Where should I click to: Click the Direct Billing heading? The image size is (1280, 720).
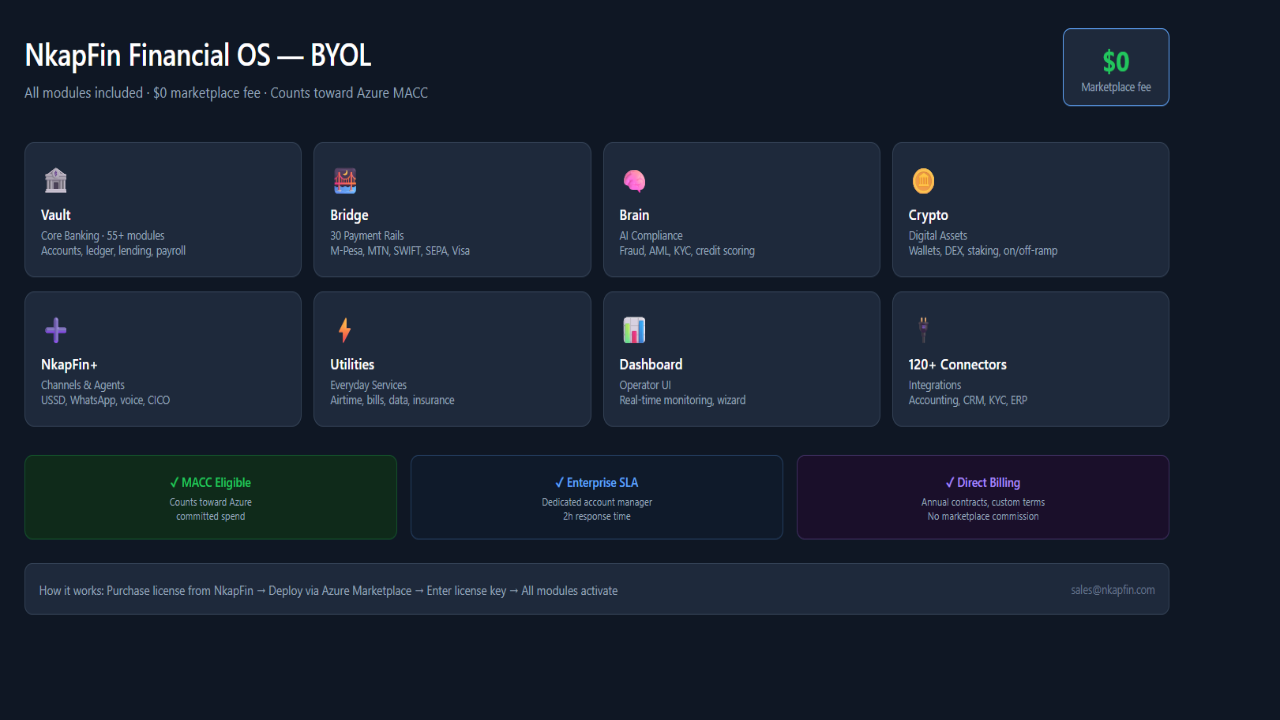click(x=983, y=483)
